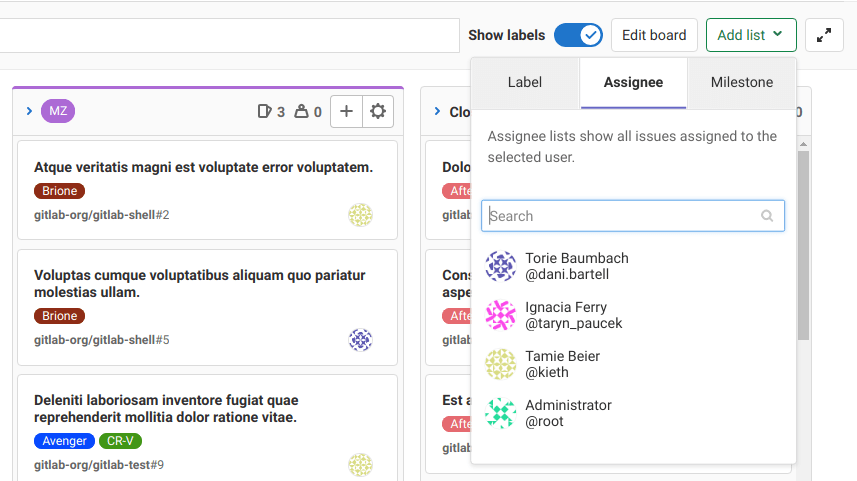
Task: Open MZ list settings gear
Action: click(377, 111)
